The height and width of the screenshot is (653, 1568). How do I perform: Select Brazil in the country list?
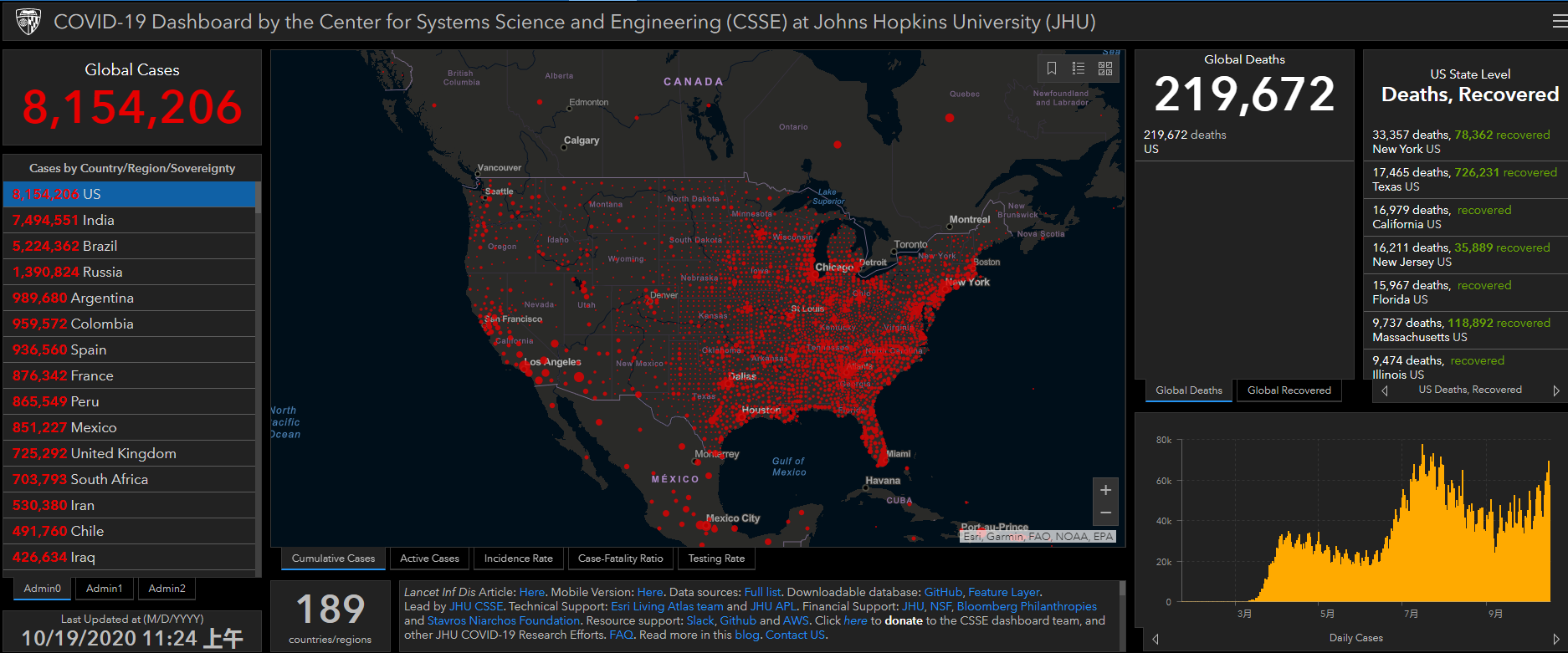coord(130,246)
